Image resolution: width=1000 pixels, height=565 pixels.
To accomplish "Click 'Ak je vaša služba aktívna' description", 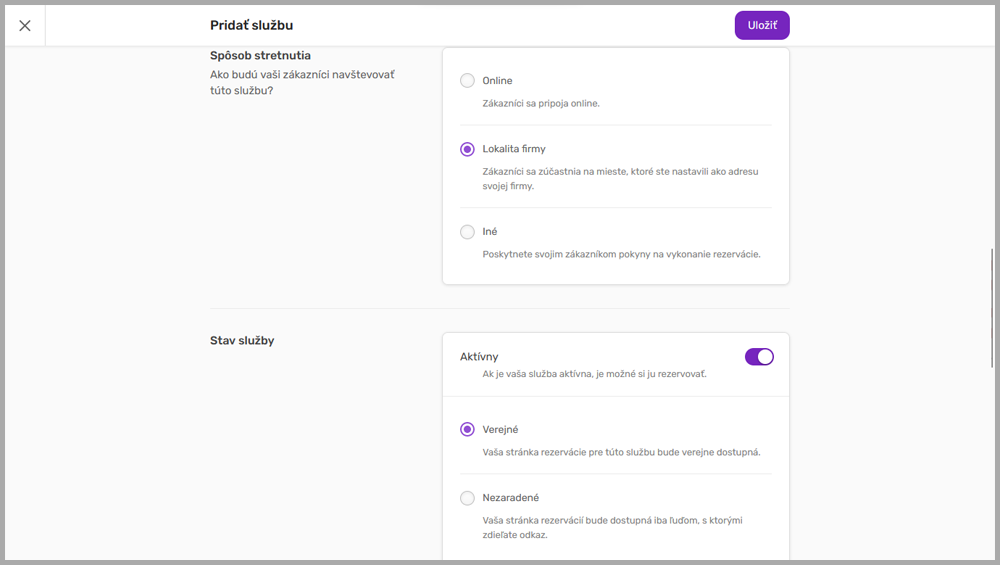I will (x=594, y=375).
